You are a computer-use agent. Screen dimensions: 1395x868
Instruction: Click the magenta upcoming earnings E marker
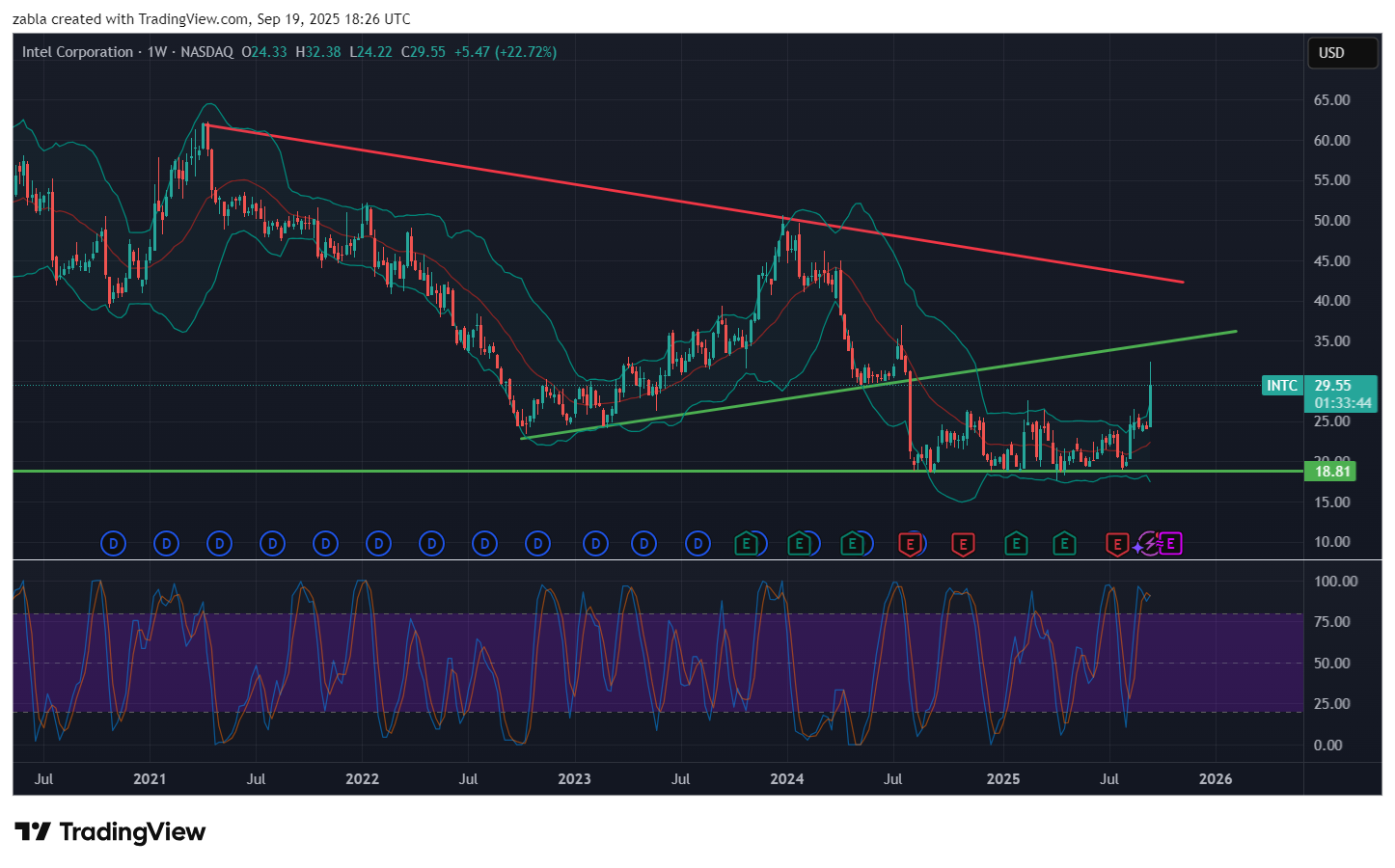click(1170, 544)
